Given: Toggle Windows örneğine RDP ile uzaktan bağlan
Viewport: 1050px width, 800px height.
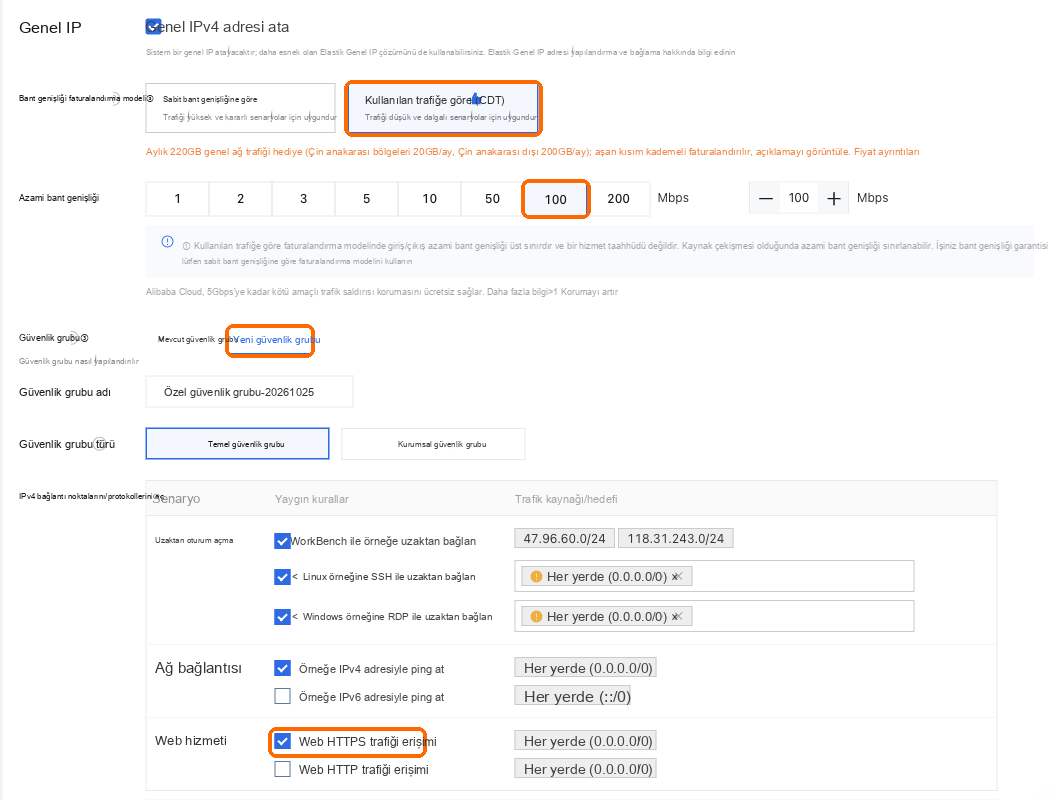Looking at the screenshot, I should (282, 617).
